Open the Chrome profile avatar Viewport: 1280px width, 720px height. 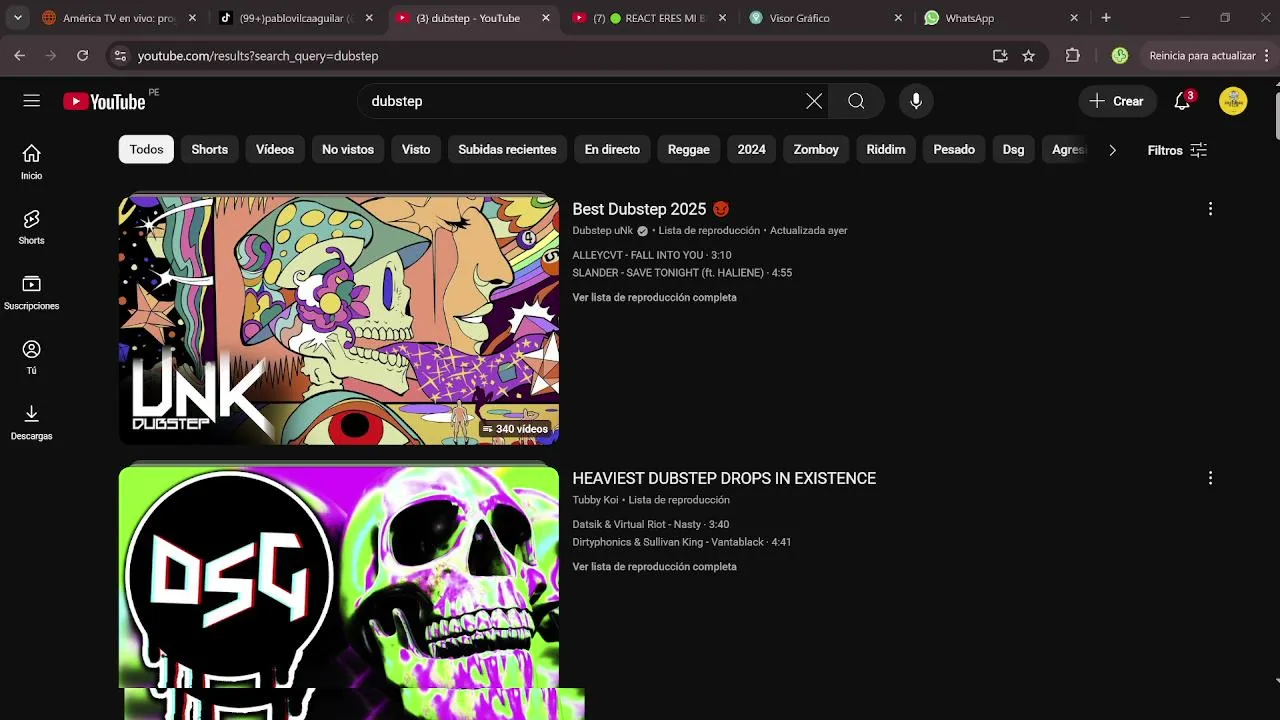[1120, 56]
